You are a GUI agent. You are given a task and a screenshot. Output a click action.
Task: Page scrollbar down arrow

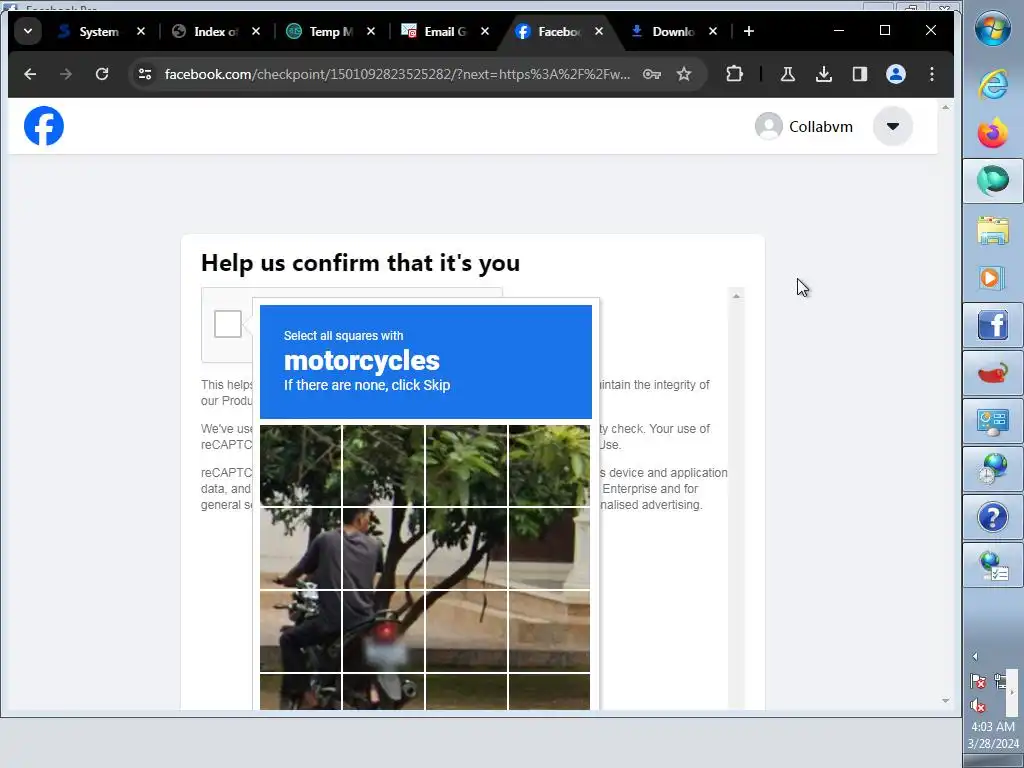[945, 701]
